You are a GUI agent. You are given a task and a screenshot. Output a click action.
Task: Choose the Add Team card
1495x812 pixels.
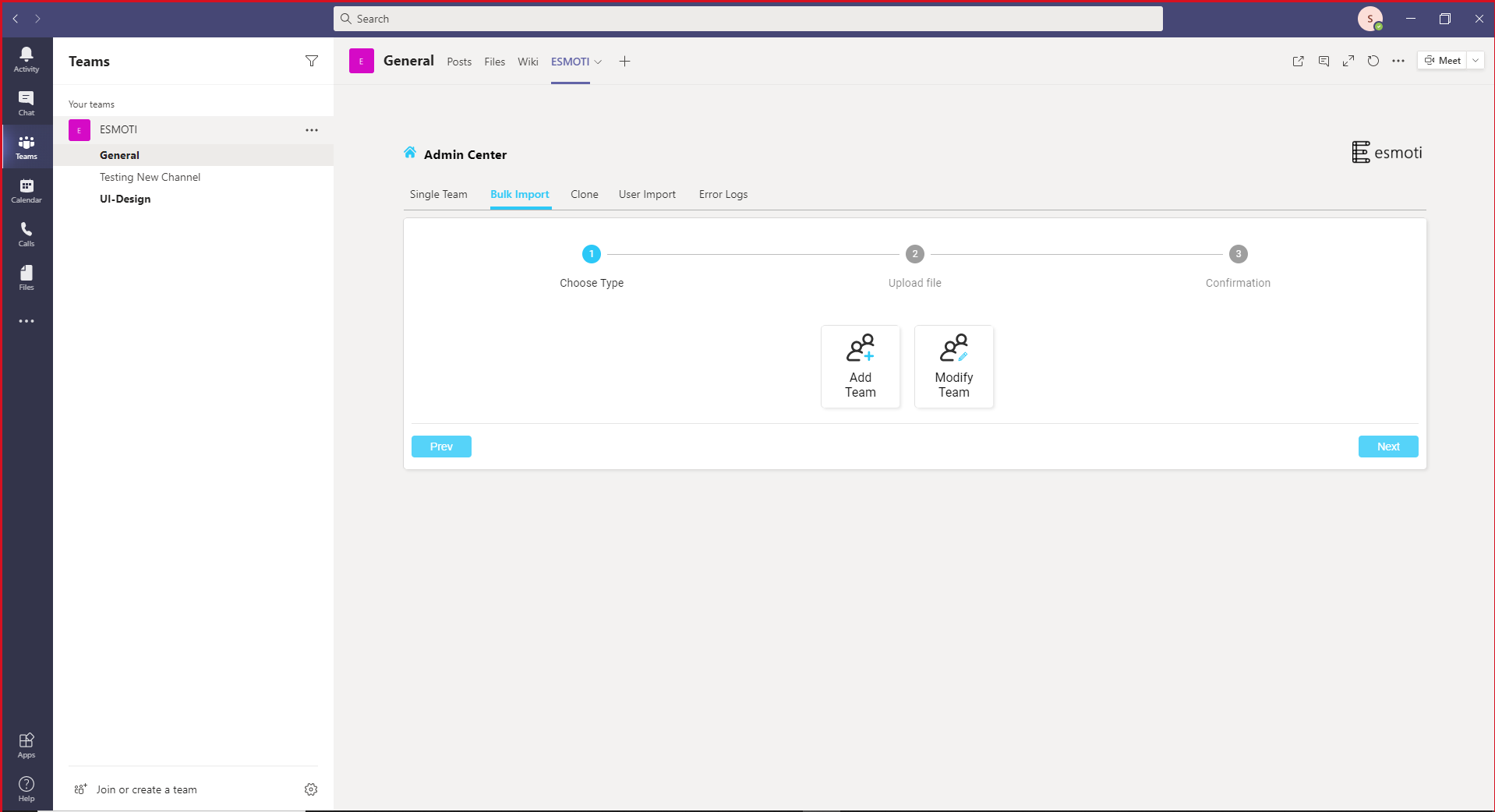coord(861,366)
